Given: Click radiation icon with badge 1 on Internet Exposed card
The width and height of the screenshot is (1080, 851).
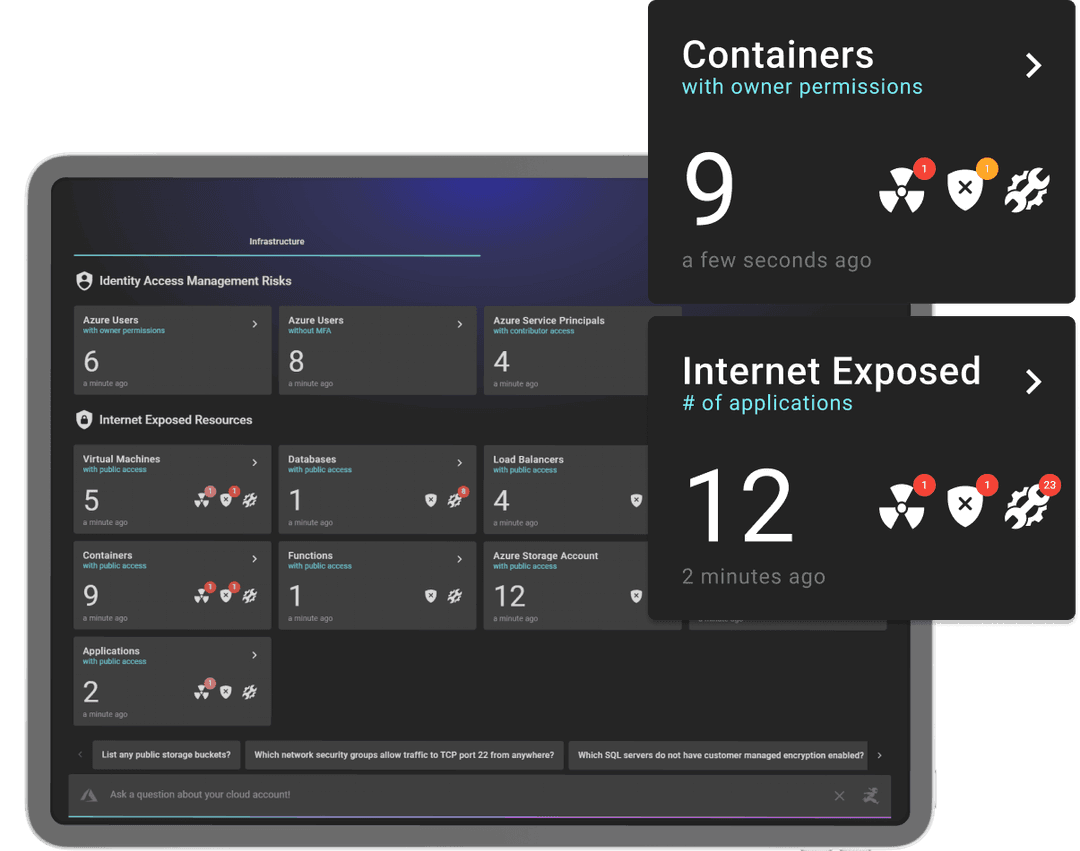Looking at the screenshot, I should coord(903,505).
